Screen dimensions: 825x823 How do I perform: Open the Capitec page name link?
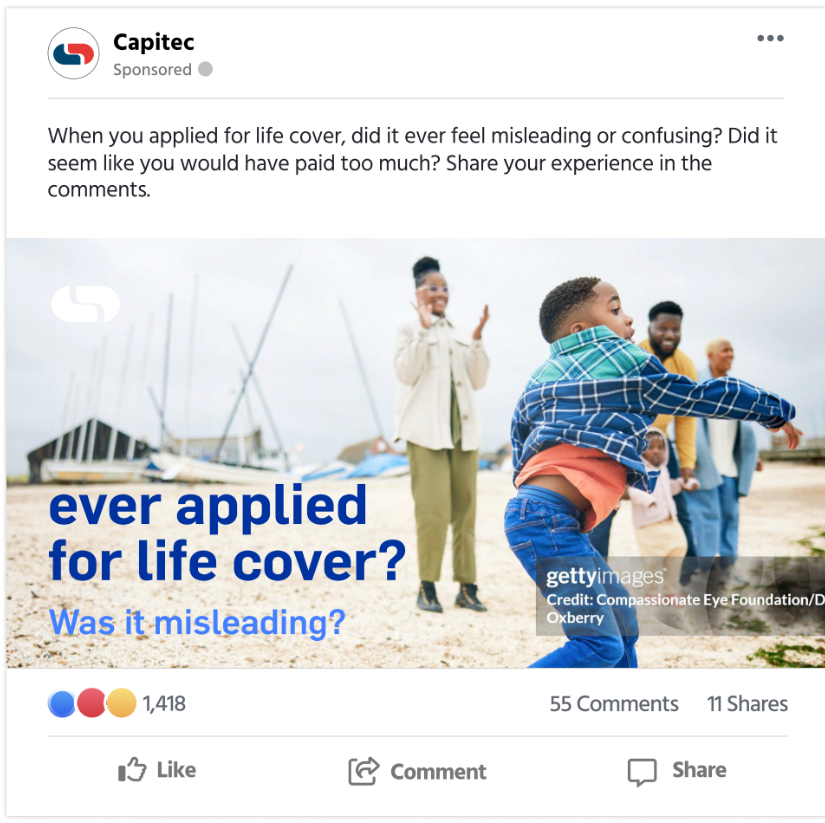click(154, 42)
